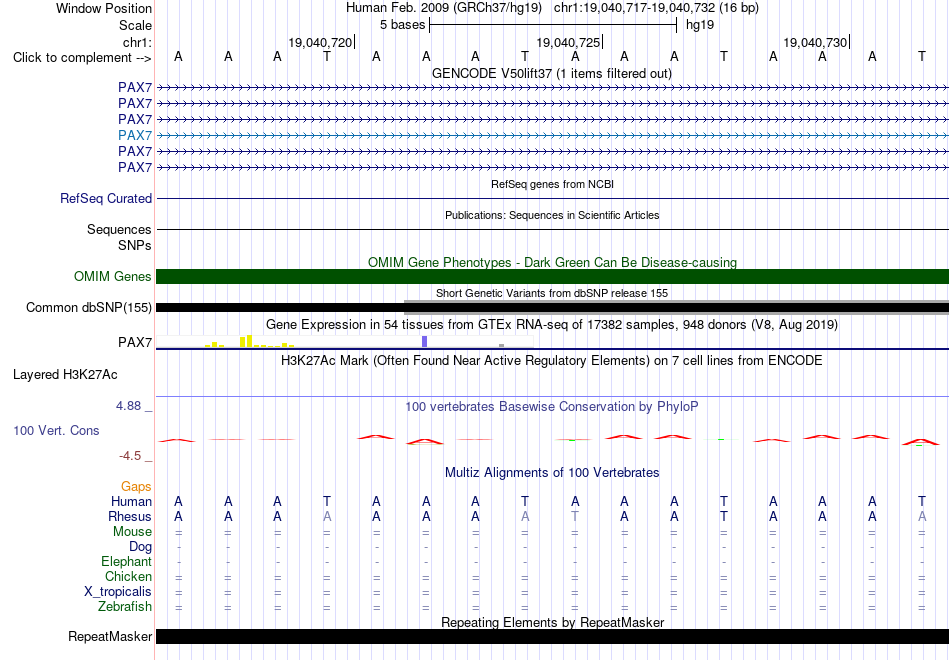
Task: Click the 'chr1:' base position label
Action: (x=137, y=42)
